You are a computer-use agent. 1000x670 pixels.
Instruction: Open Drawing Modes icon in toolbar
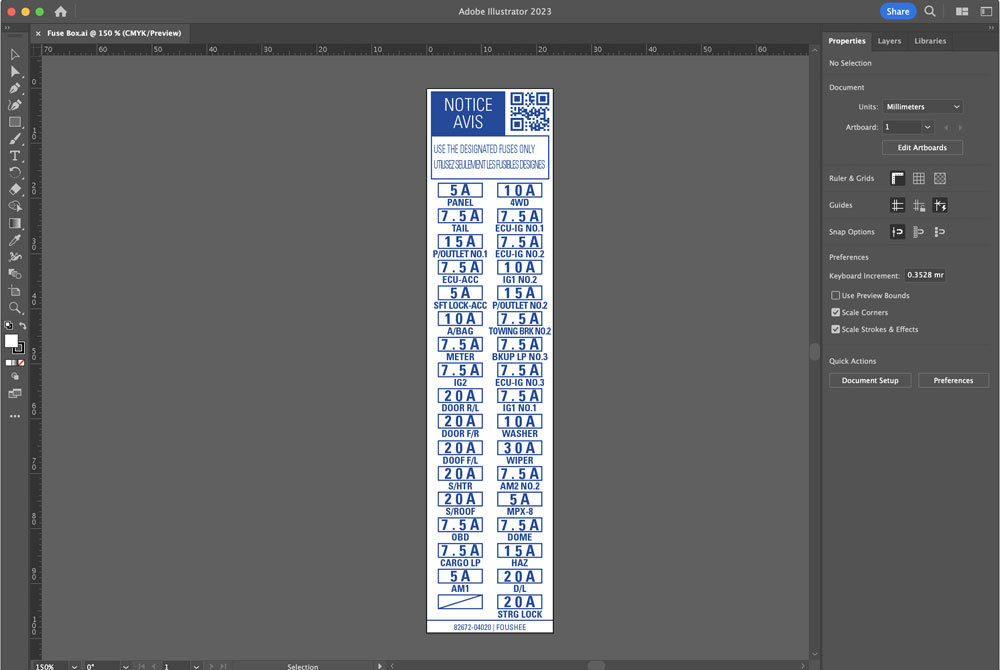15,377
